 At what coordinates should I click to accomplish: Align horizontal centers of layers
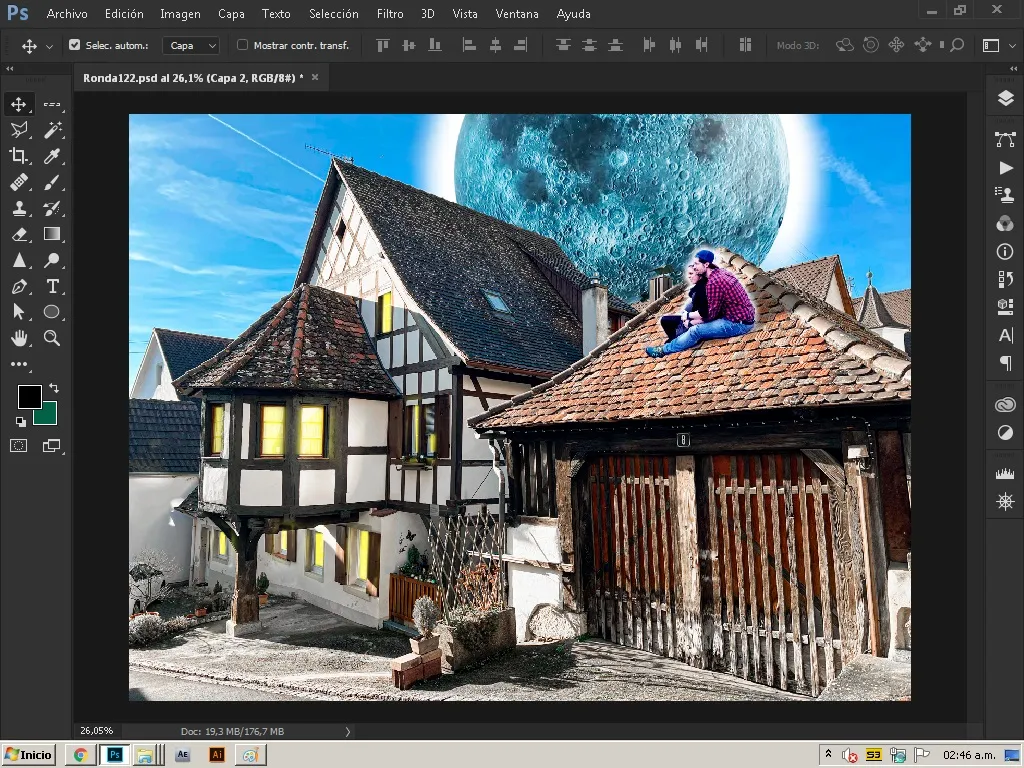tap(495, 45)
